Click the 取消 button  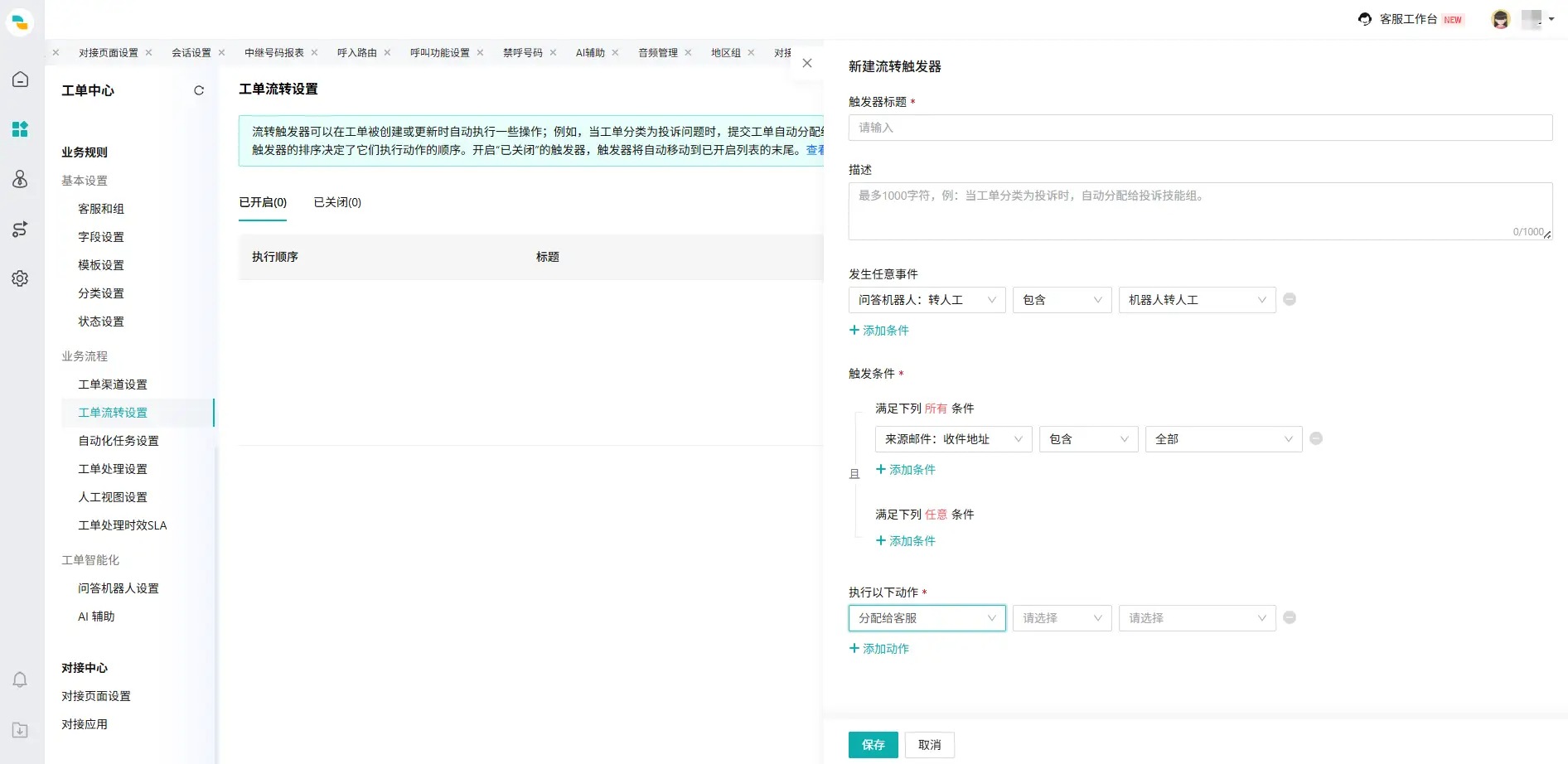tap(930, 745)
